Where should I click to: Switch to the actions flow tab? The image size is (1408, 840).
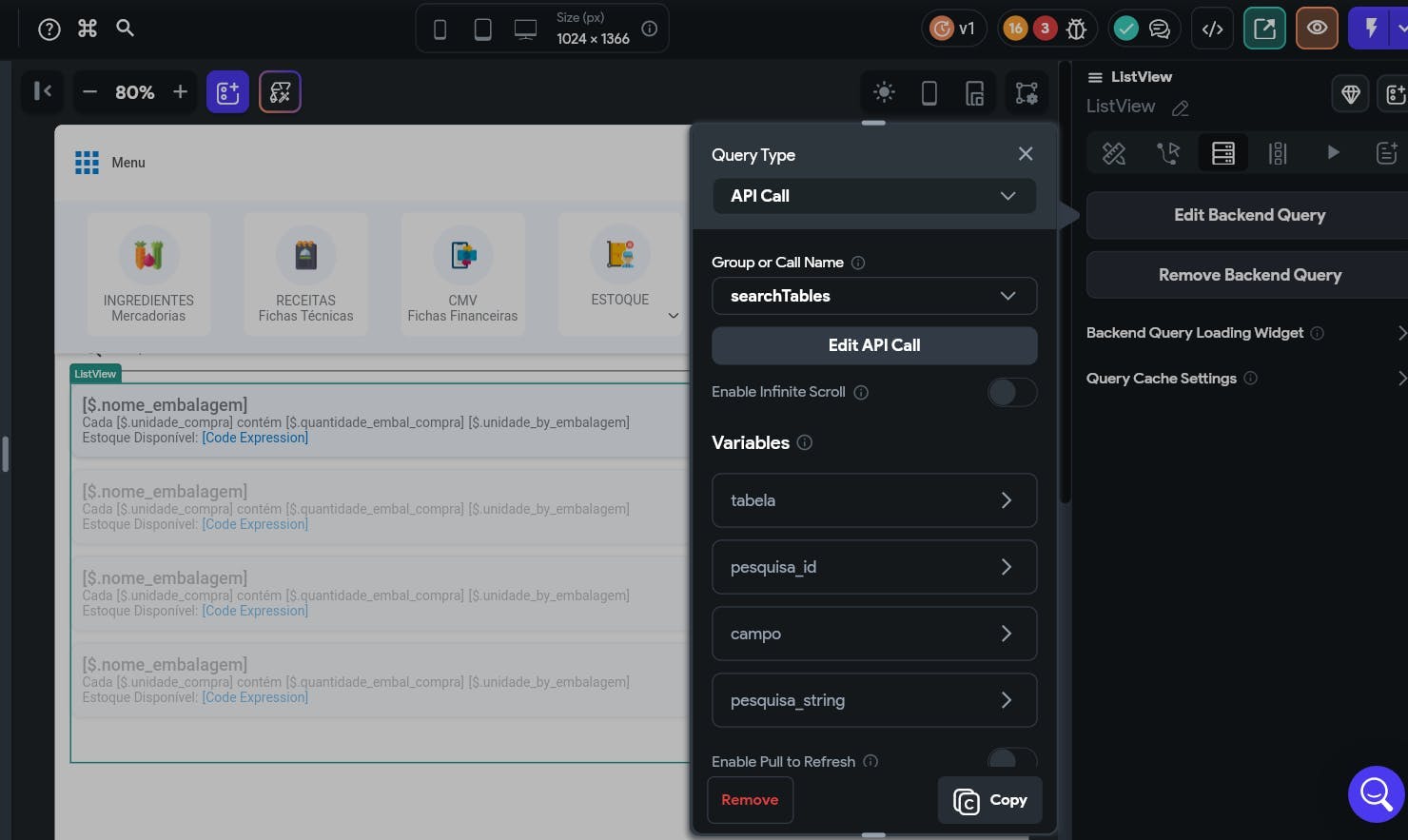point(1168,152)
